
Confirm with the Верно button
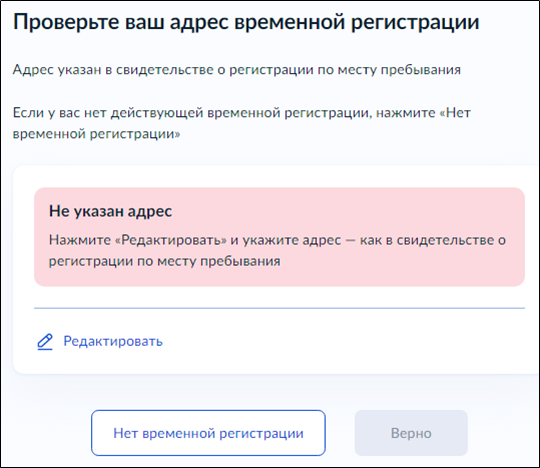click(411, 433)
